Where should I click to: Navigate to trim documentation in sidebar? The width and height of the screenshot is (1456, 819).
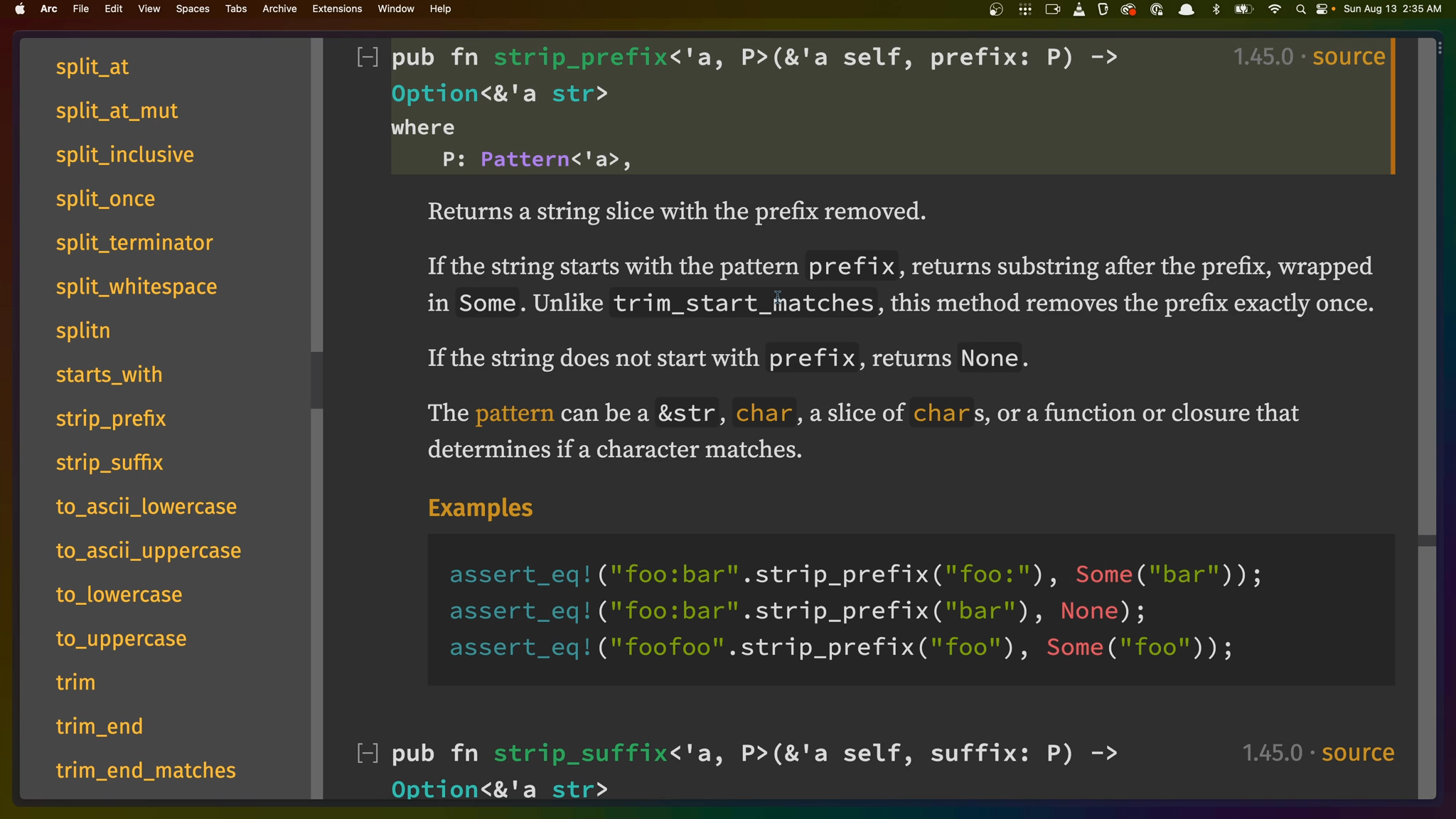click(75, 682)
